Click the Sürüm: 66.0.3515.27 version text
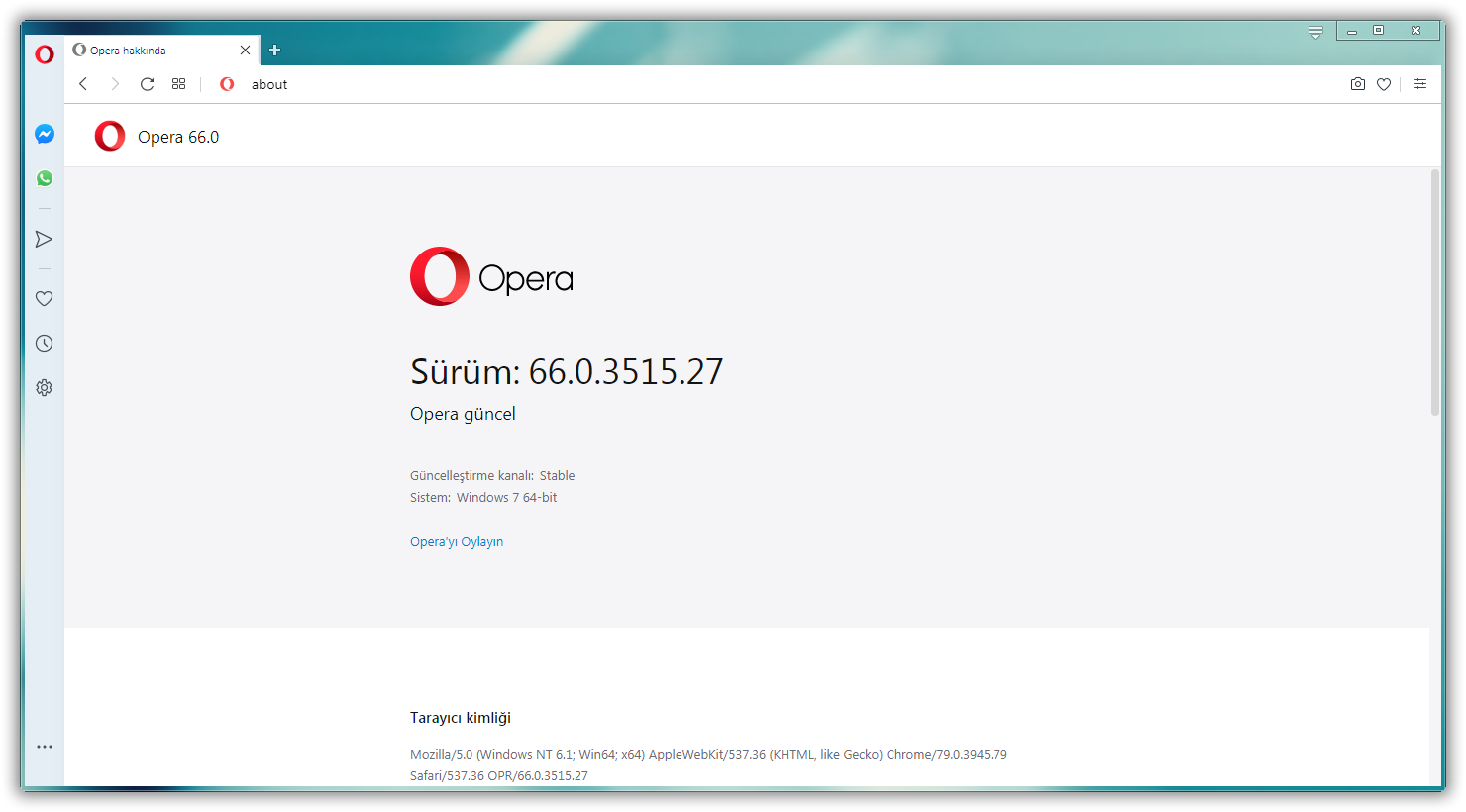Screen dimensions: 1466x812 pos(567,372)
